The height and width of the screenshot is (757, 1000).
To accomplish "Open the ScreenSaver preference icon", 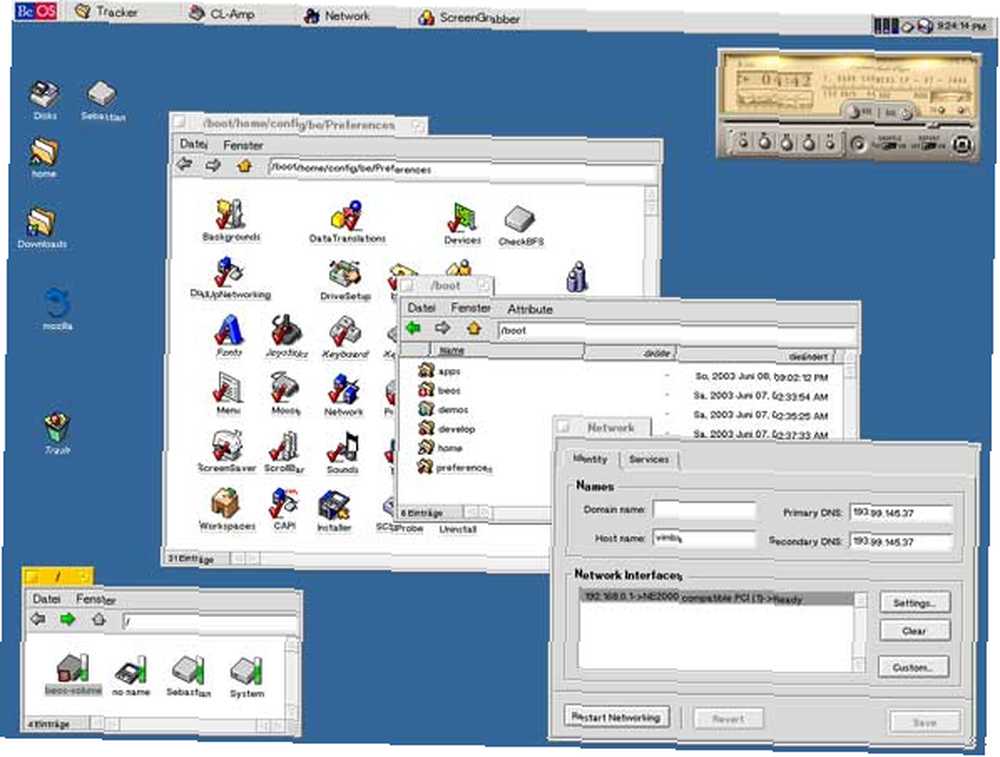I will point(226,452).
